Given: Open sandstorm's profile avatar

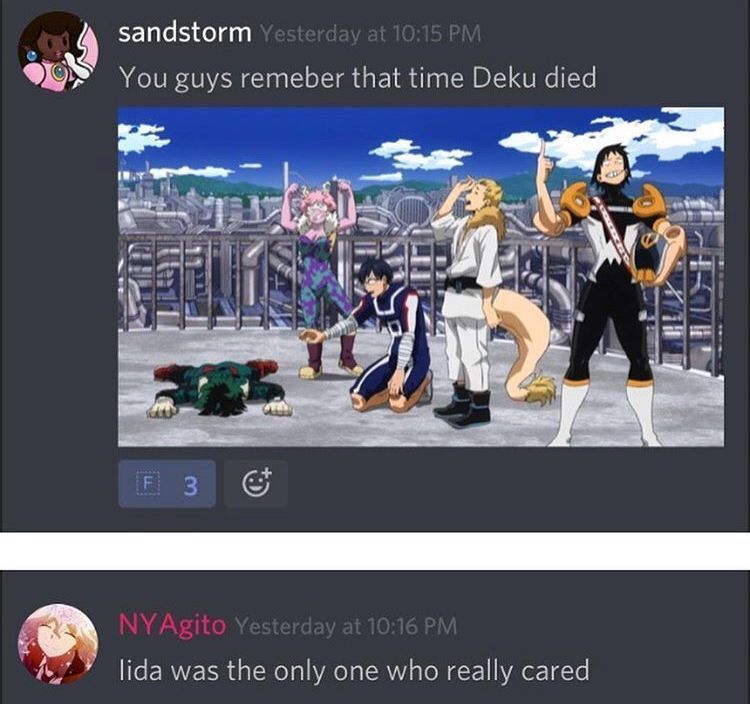Looking at the screenshot, I should [58, 51].
